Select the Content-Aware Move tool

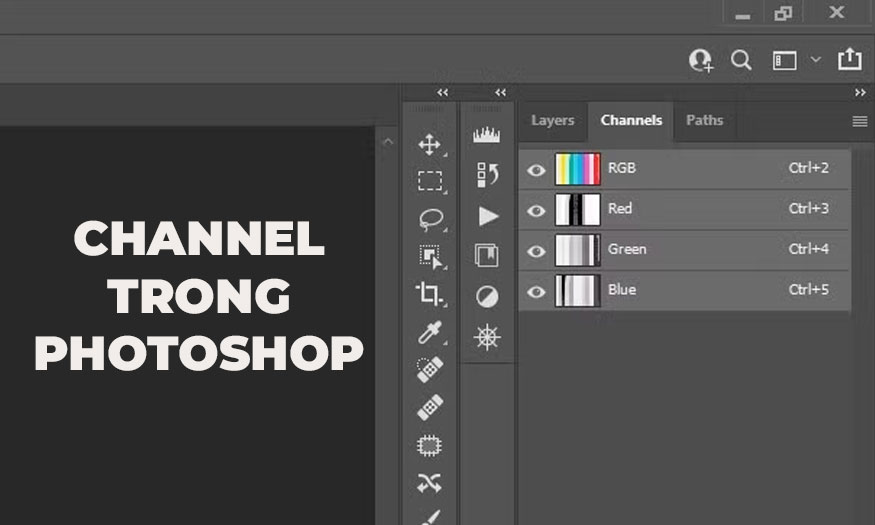[x=429, y=483]
